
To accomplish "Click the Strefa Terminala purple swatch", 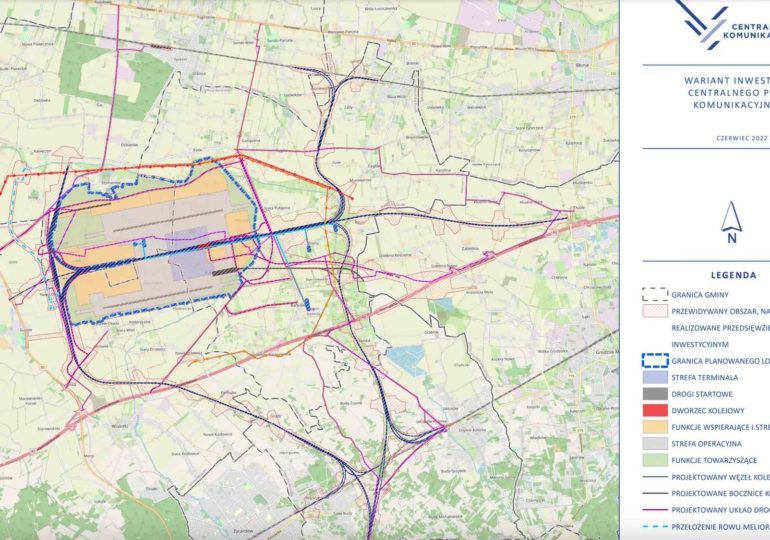I will (655, 376).
